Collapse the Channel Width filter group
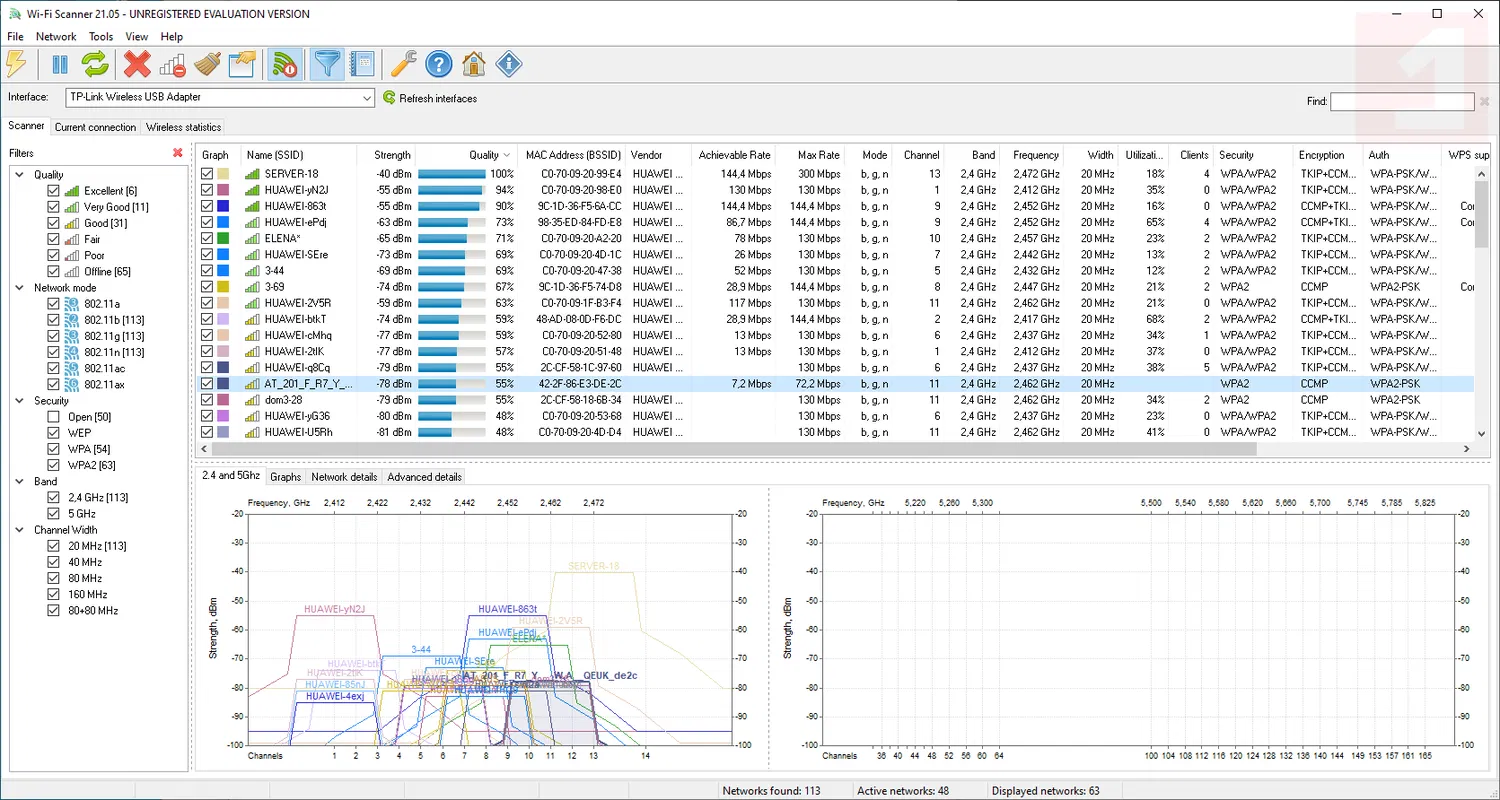The image size is (1500, 800). (x=21, y=530)
